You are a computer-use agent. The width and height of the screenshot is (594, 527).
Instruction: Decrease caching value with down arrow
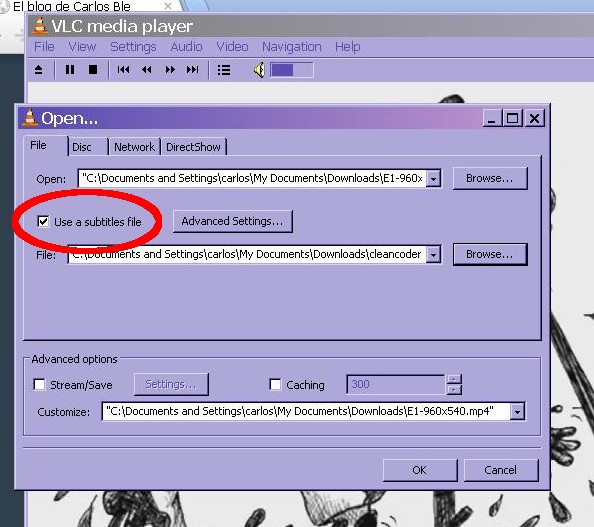(454, 389)
